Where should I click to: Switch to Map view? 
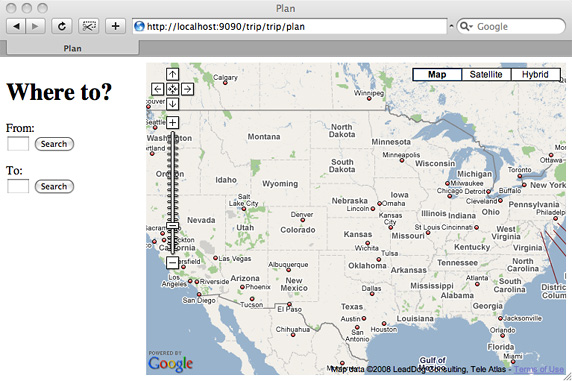437,74
